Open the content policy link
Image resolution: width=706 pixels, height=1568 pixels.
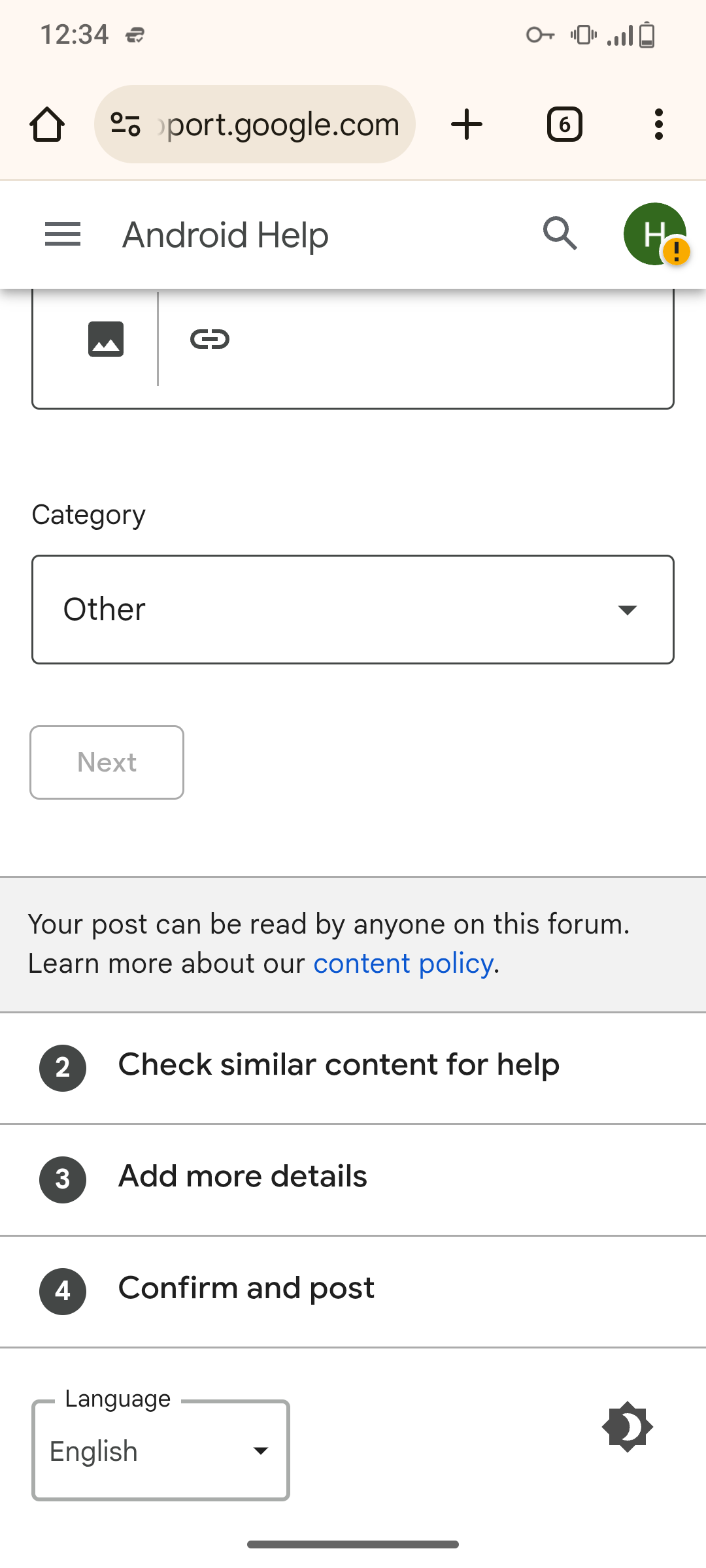coord(403,964)
